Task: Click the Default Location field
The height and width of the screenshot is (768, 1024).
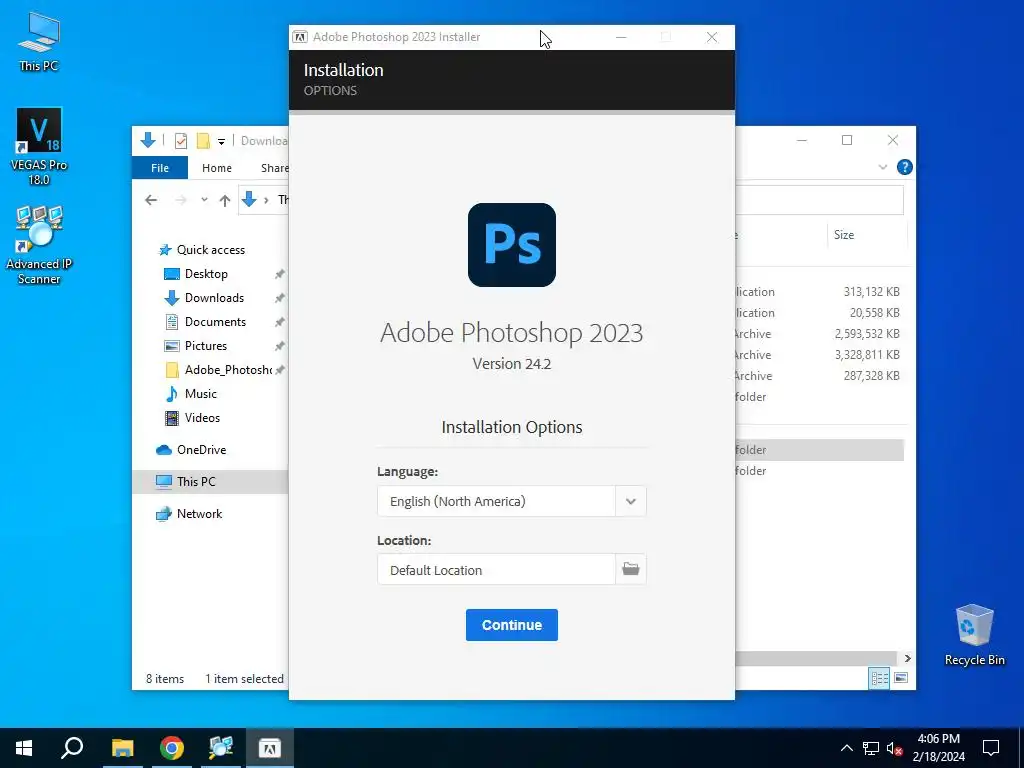Action: pyautogui.click(x=496, y=569)
